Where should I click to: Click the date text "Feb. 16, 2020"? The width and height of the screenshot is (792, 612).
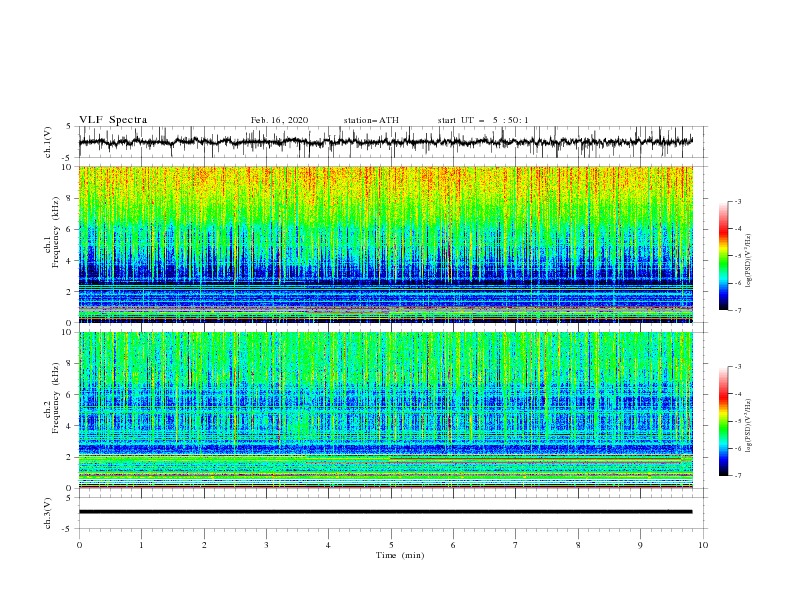point(279,120)
